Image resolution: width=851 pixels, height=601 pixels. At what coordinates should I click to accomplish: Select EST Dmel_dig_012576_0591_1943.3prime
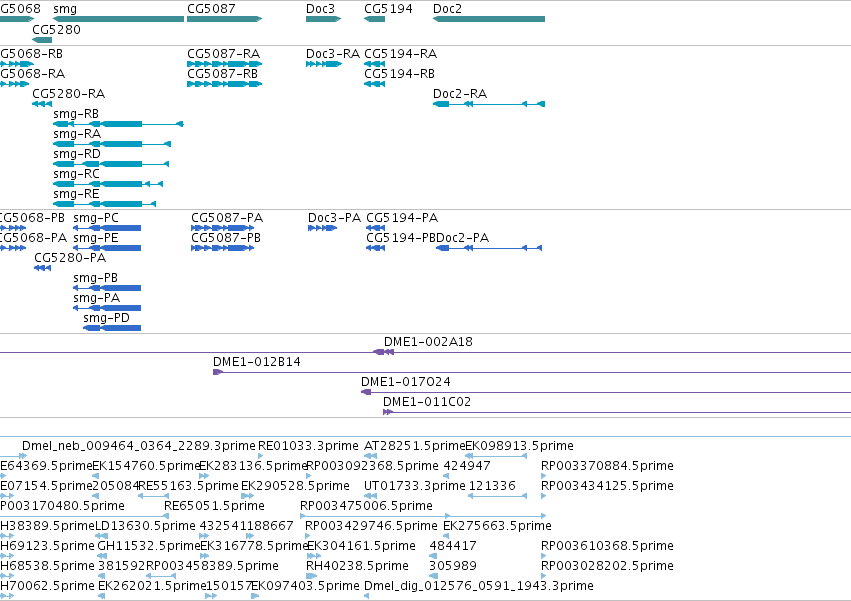[x=367, y=596]
